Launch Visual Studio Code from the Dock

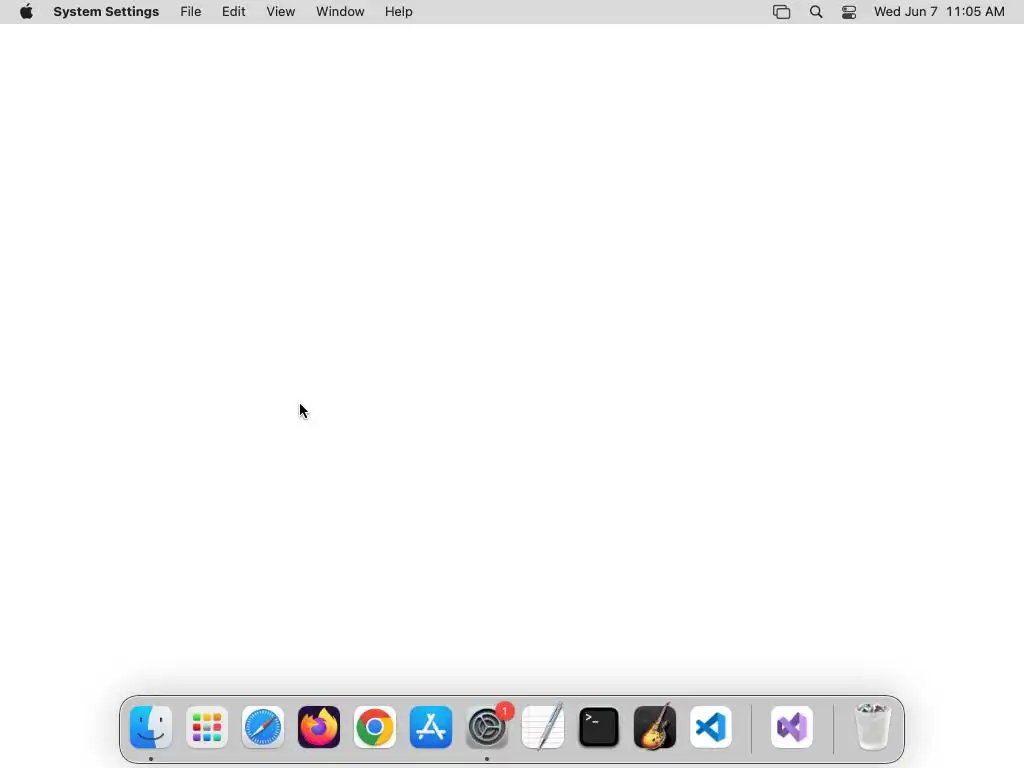(x=711, y=727)
